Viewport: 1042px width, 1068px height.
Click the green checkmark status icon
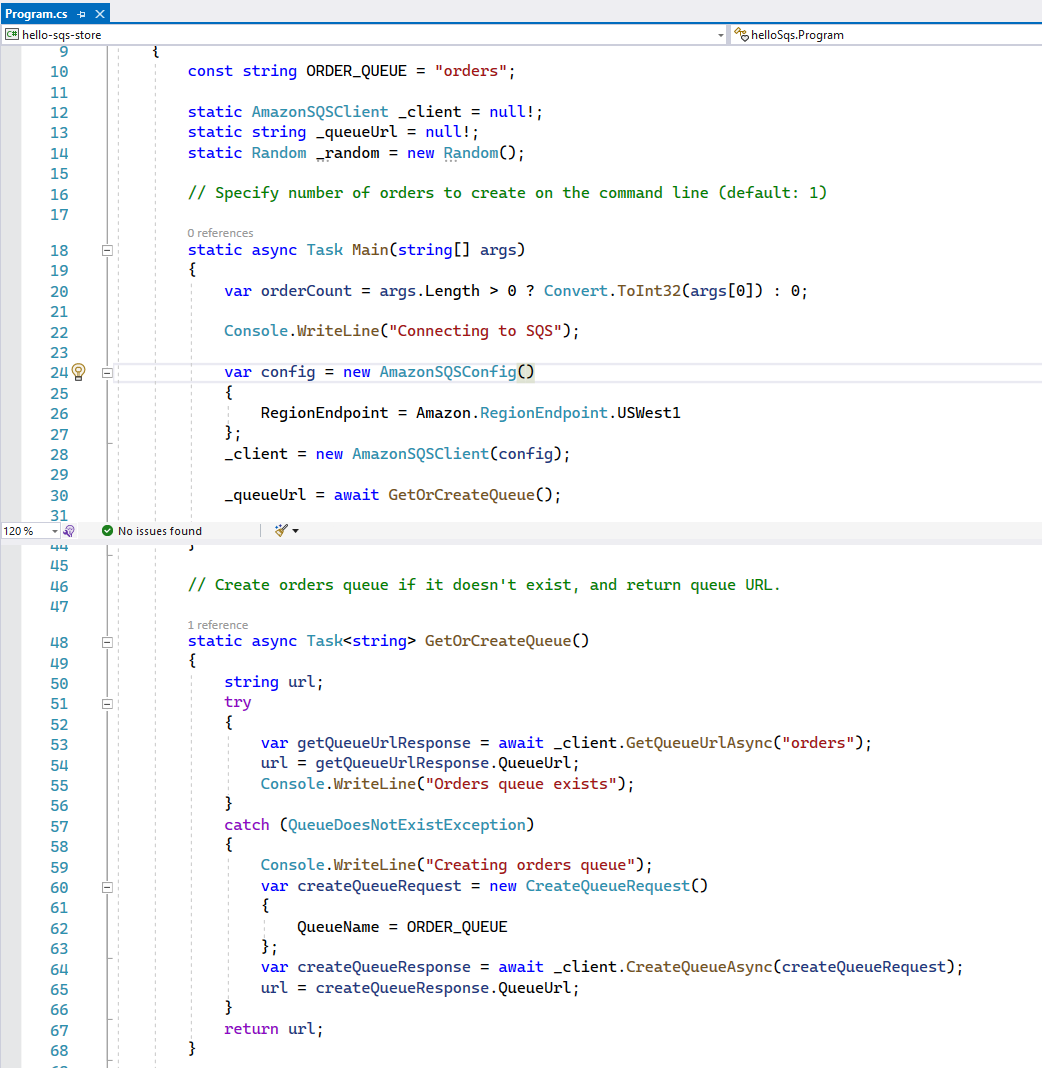pyautogui.click(x=107, y=531)
